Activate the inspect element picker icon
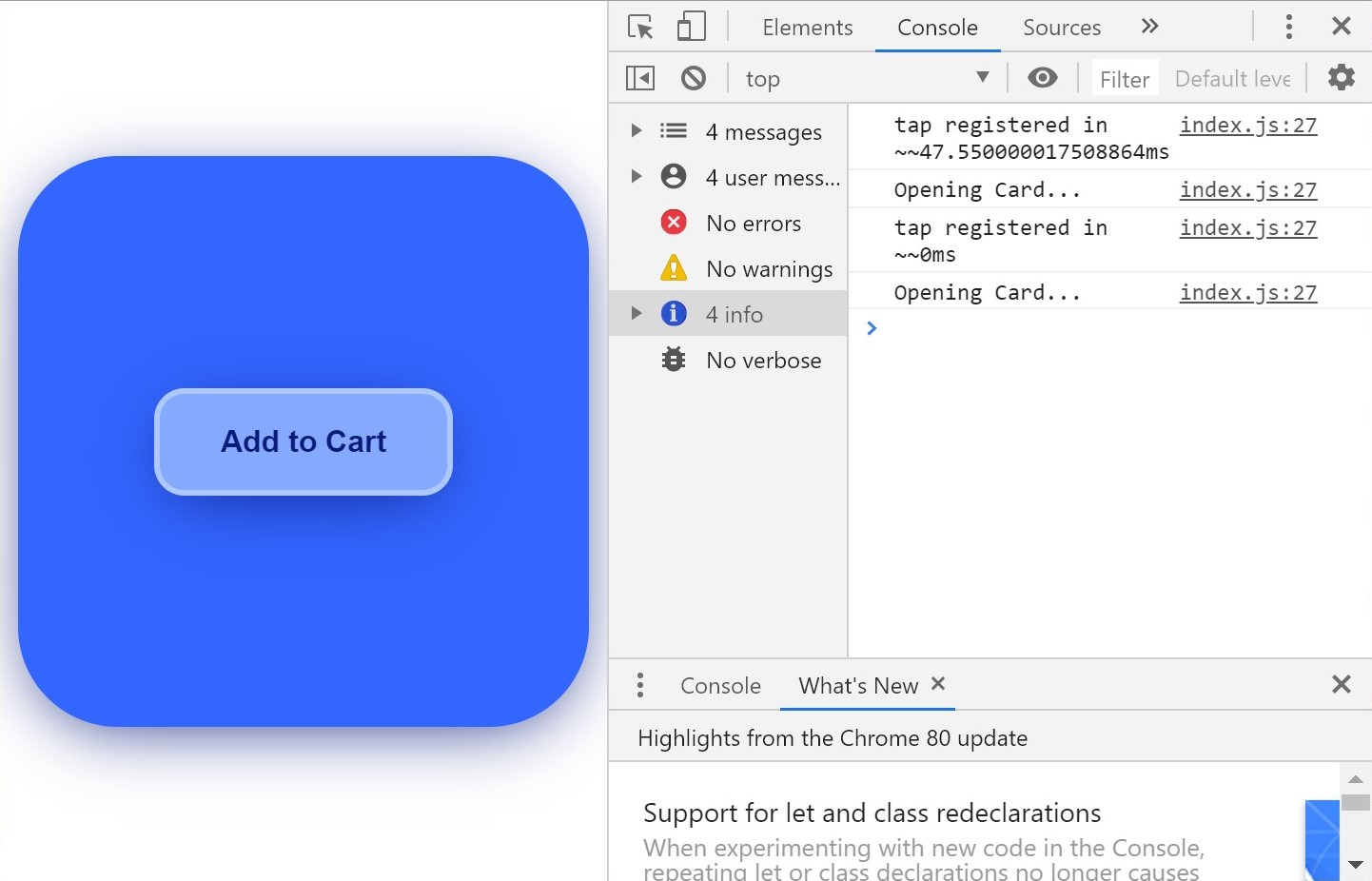The width and height of the screenshot is (1372, 881). pos(640,27)
